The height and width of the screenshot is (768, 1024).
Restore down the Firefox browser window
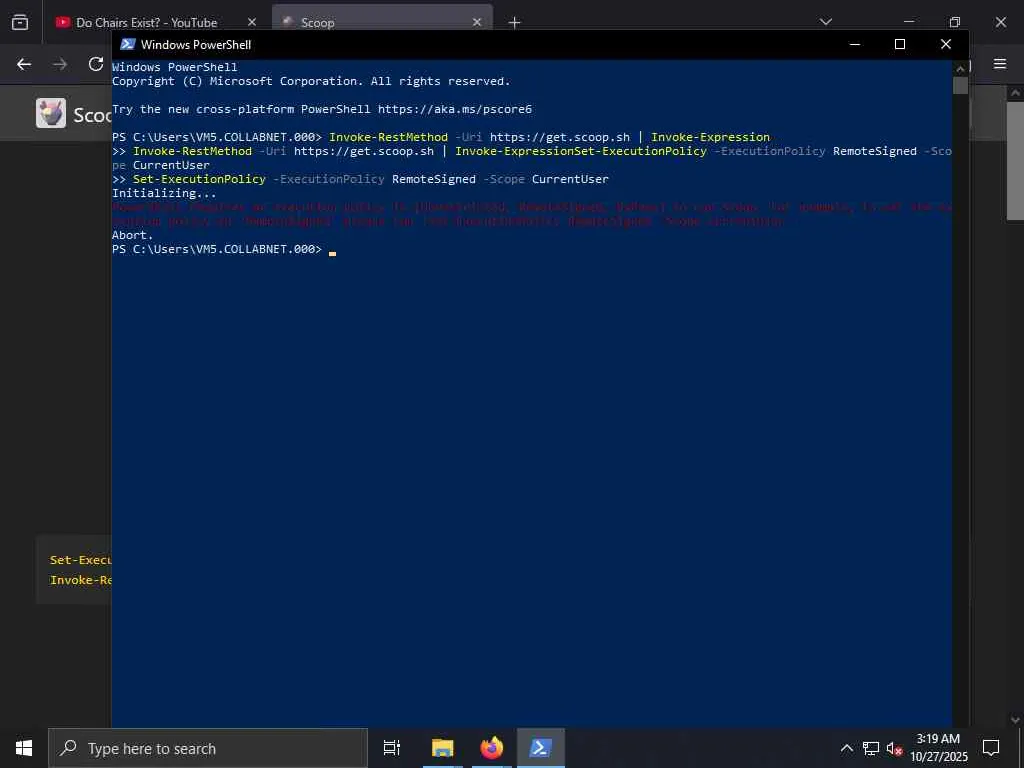[x=955, y=22]
